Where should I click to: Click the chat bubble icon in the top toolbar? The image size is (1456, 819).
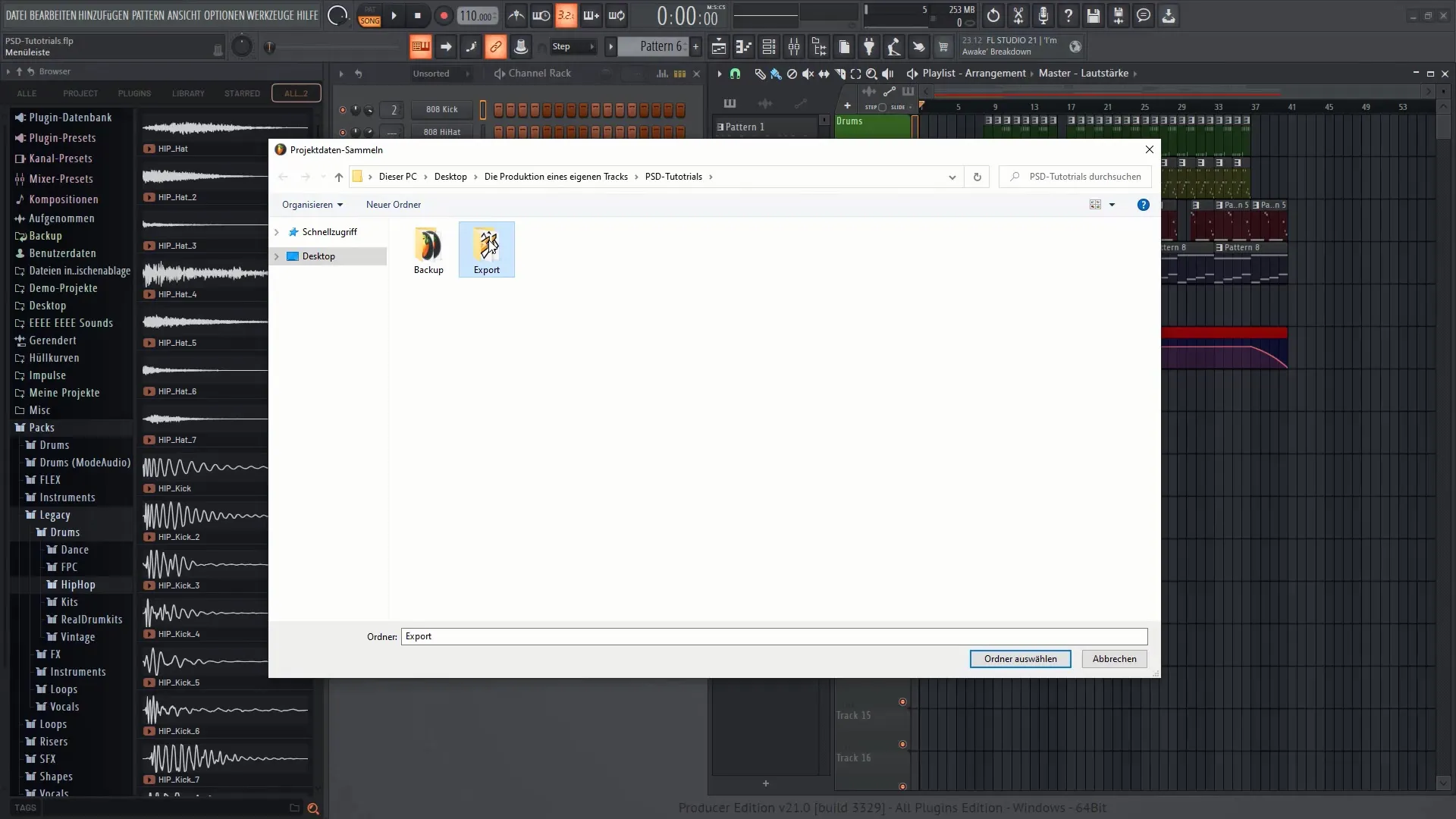point(1144,15)
